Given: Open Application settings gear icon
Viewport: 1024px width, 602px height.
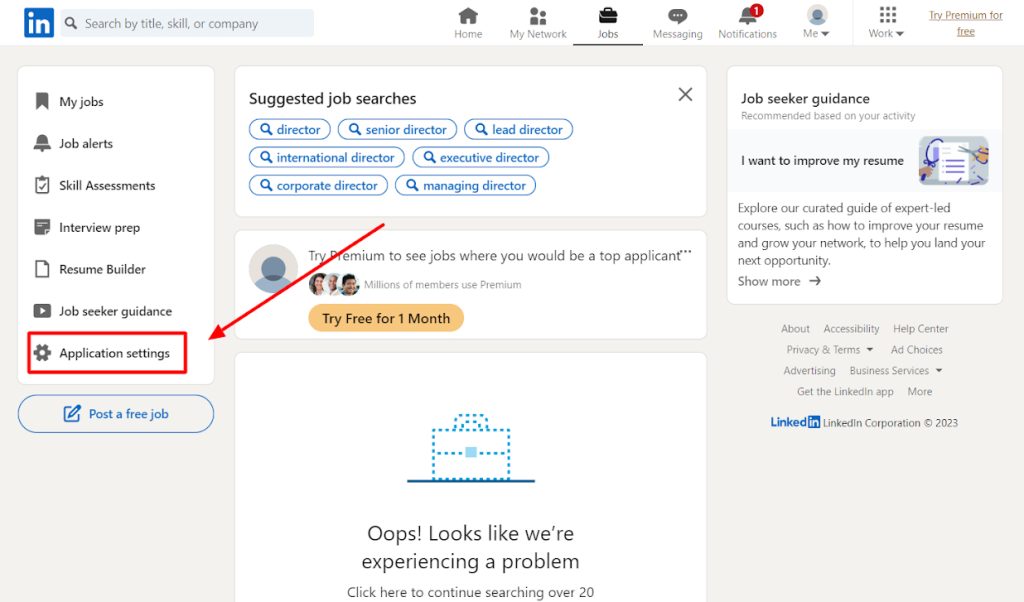Looking at the screenshot, I should pyautogui.click(x=42, y=352).
